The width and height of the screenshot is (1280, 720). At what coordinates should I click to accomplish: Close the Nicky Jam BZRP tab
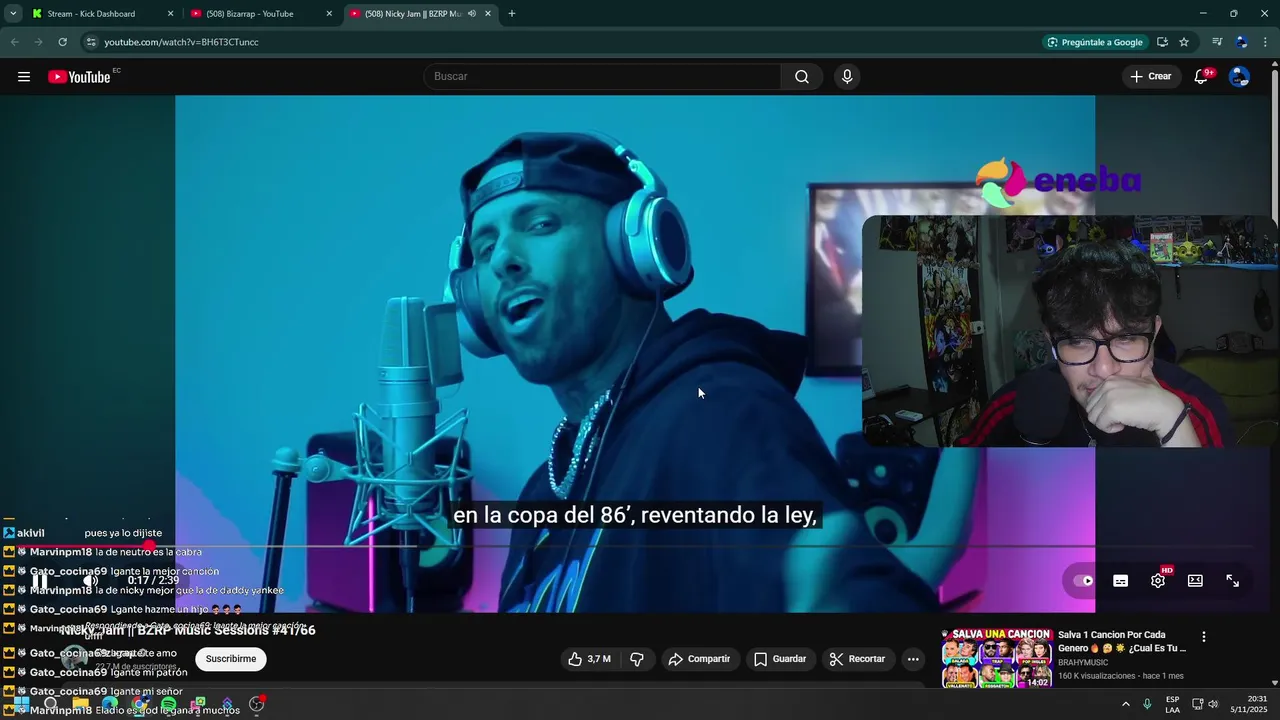coord(488,14)
